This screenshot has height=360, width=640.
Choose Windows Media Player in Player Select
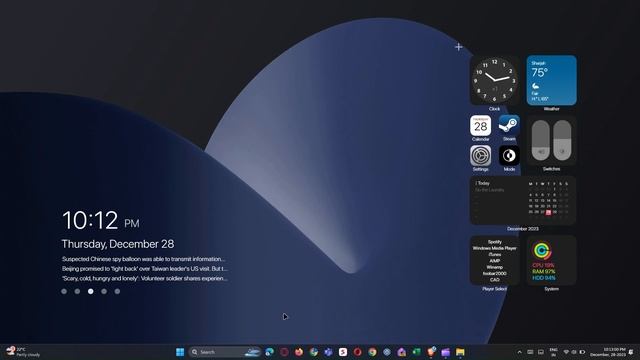click(x=495, y=248)
